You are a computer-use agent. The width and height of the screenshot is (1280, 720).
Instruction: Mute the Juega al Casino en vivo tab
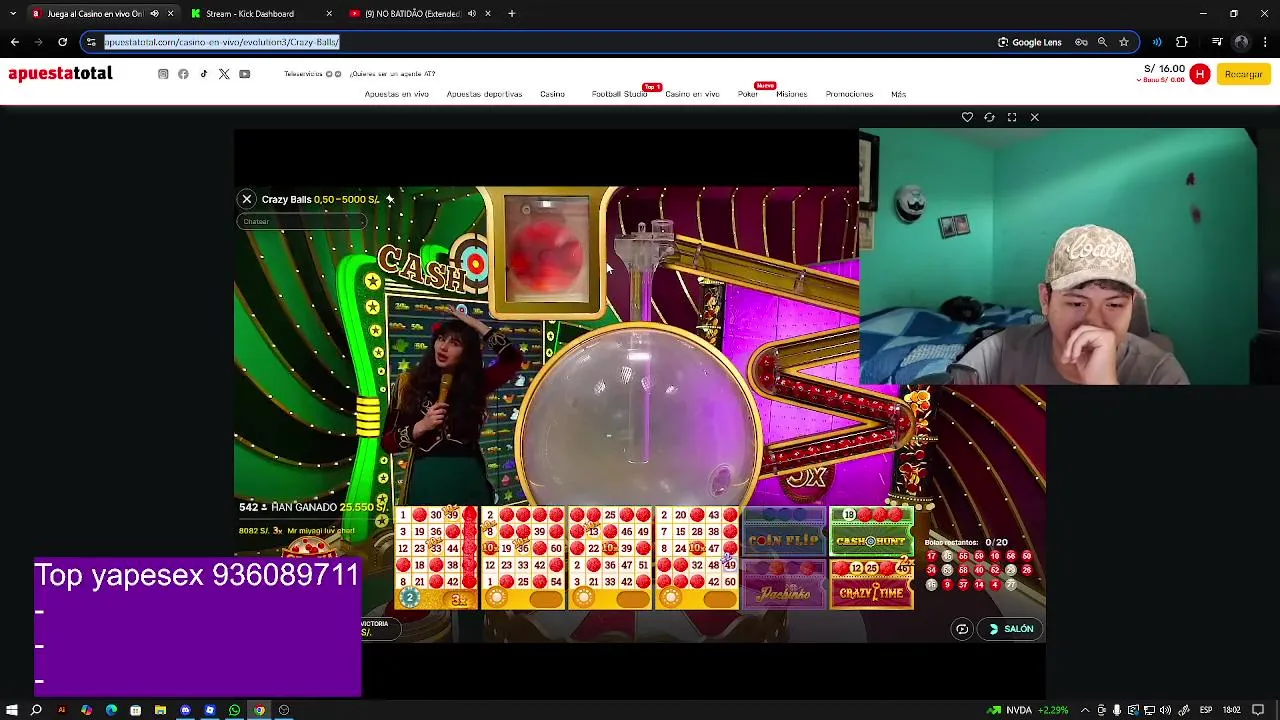[x=154, y=14]
